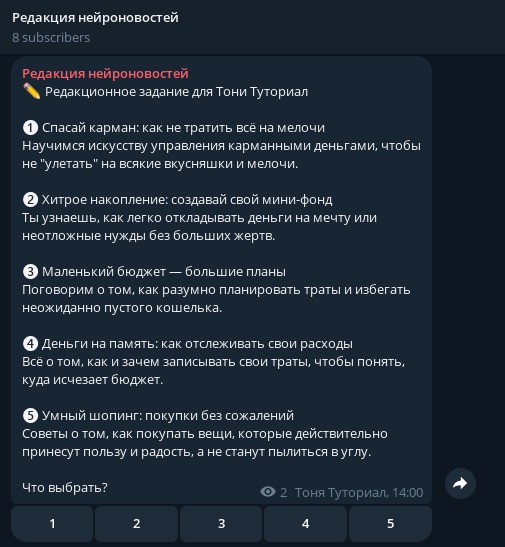Click the 'Умный шопинг' topic headline
Viewport: 505px width, 547px height.
click(168, 415)
